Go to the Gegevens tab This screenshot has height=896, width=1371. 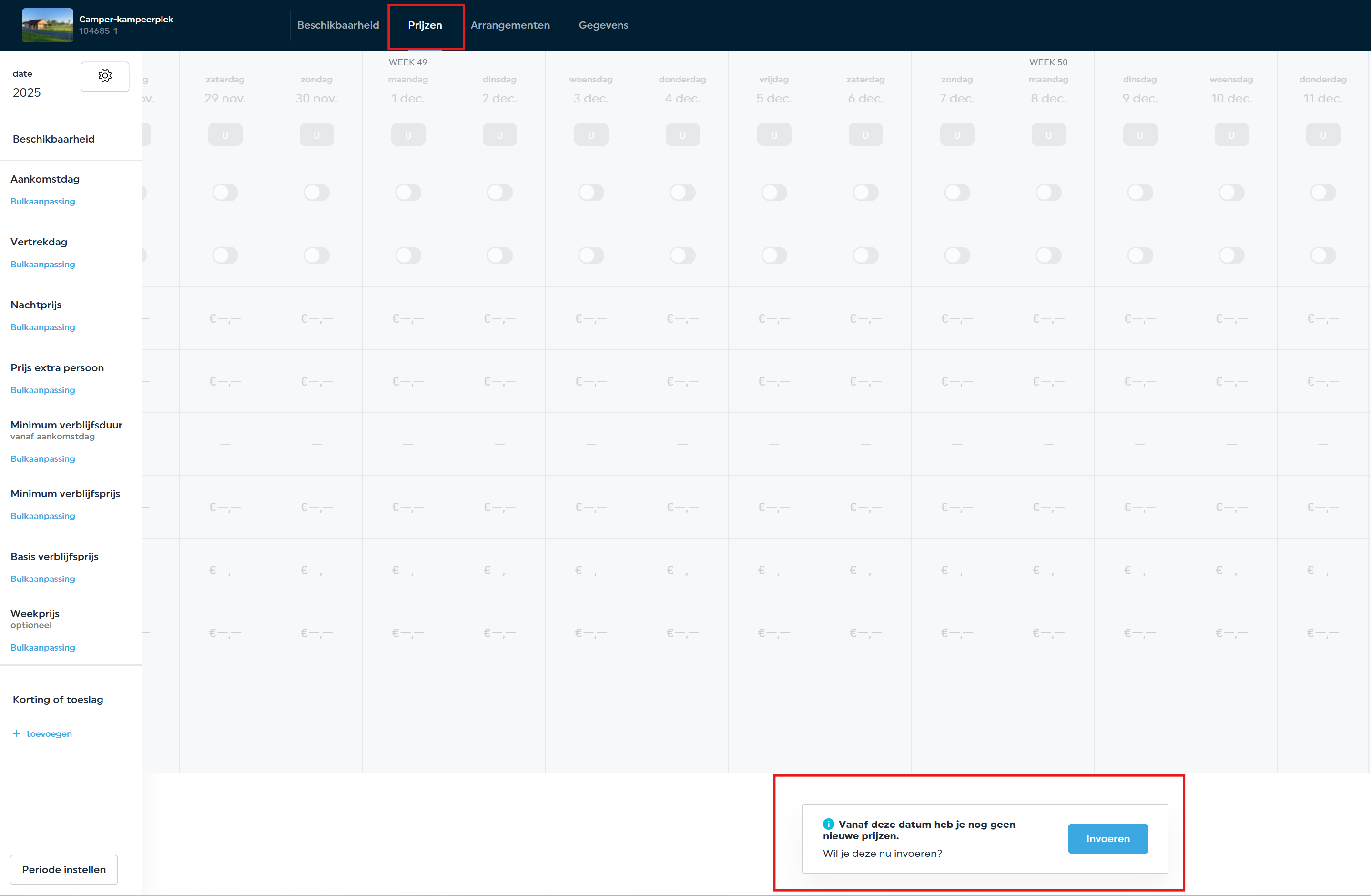click(x=603, y=25)
